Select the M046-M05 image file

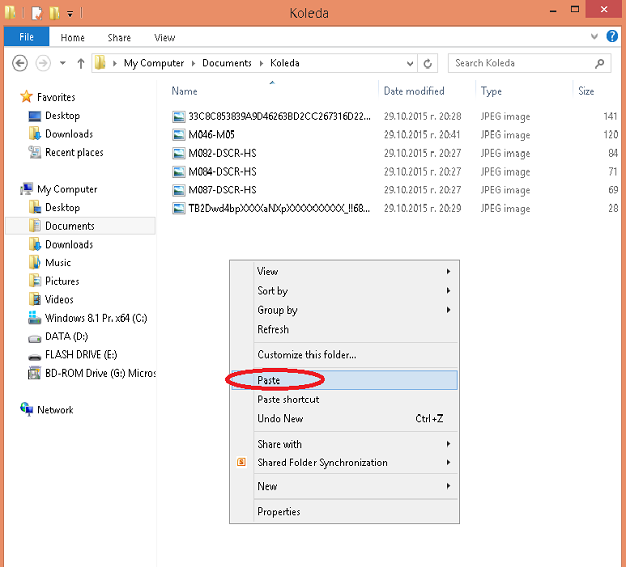point(212,135)
